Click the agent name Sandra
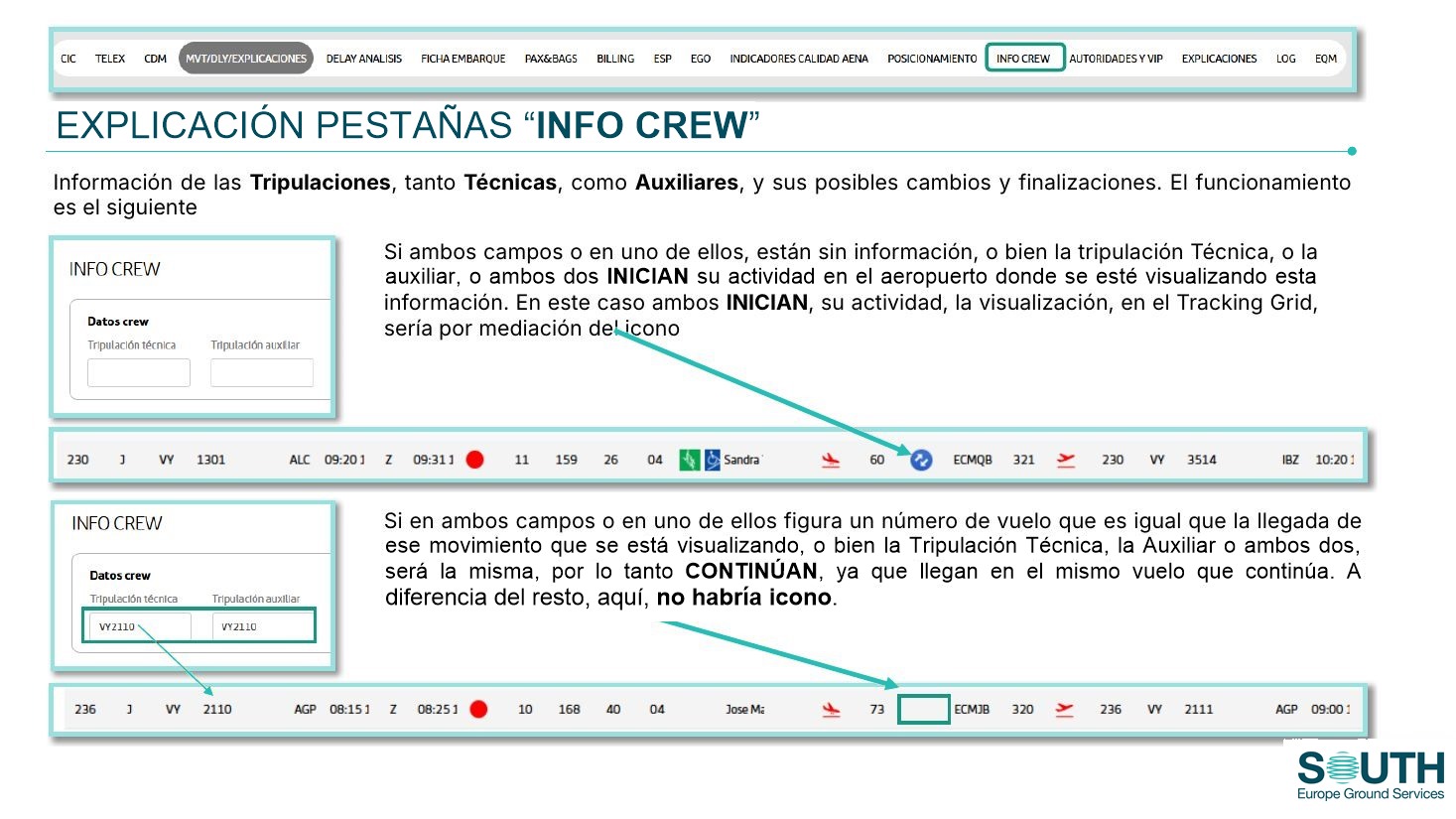The image size is (1456, 819). [741, 460]
